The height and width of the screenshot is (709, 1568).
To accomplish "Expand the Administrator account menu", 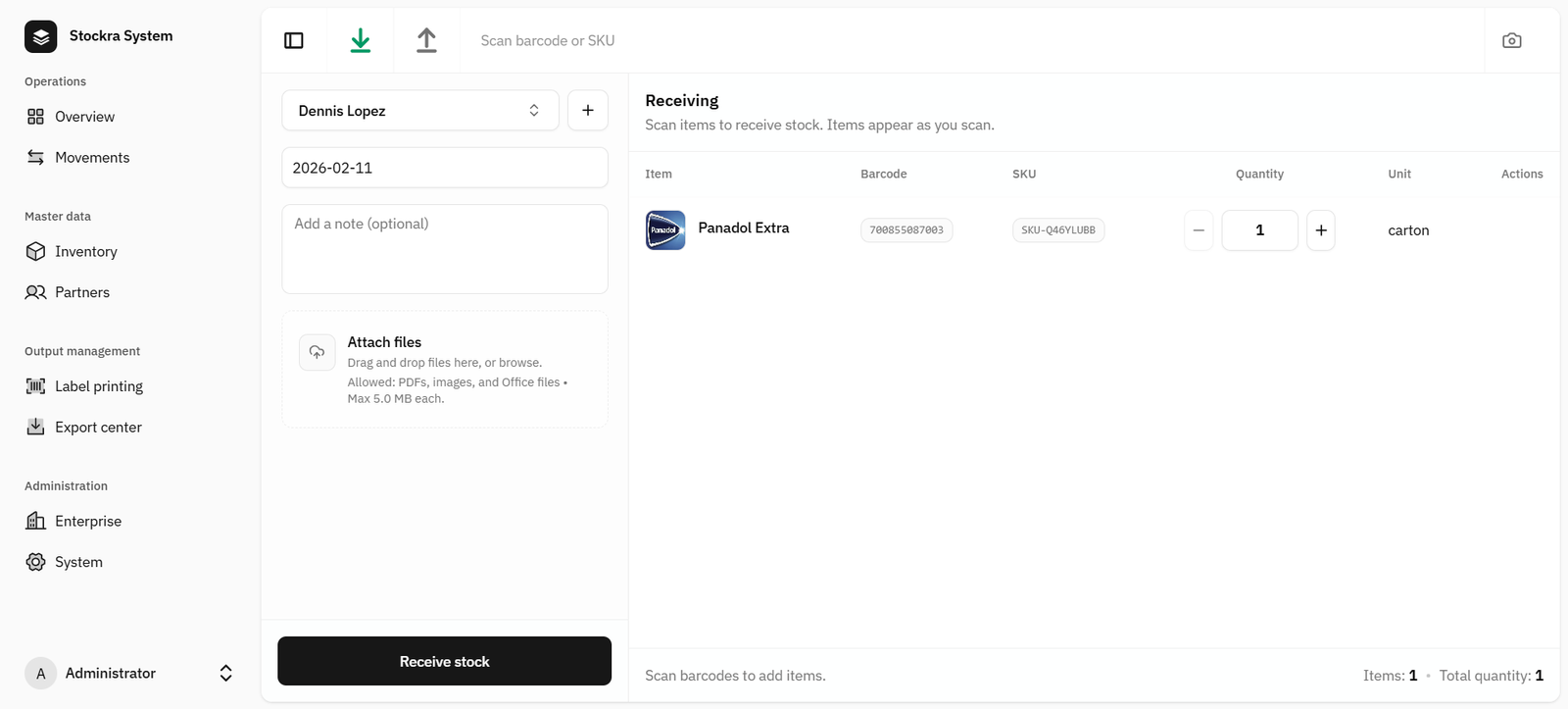I will 225,673.
